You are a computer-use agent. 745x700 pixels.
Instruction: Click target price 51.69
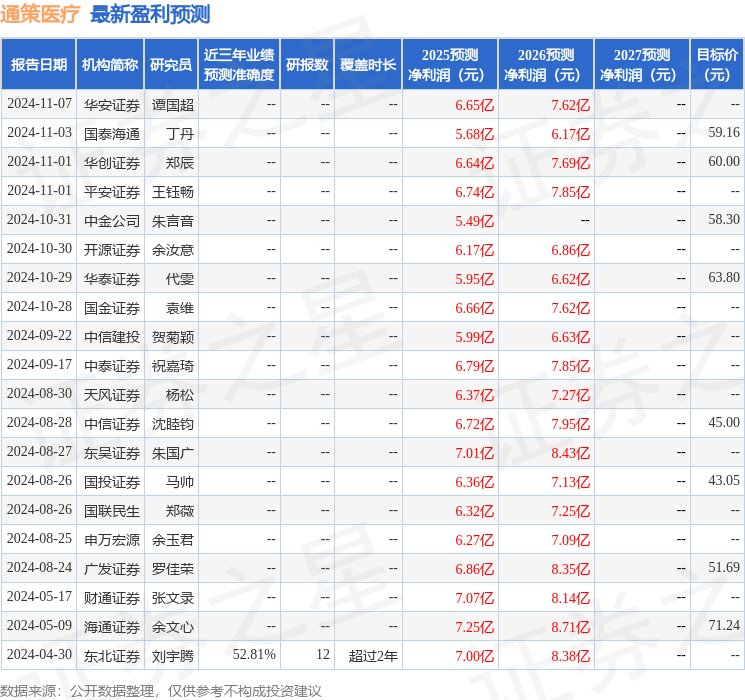[724, 567]
